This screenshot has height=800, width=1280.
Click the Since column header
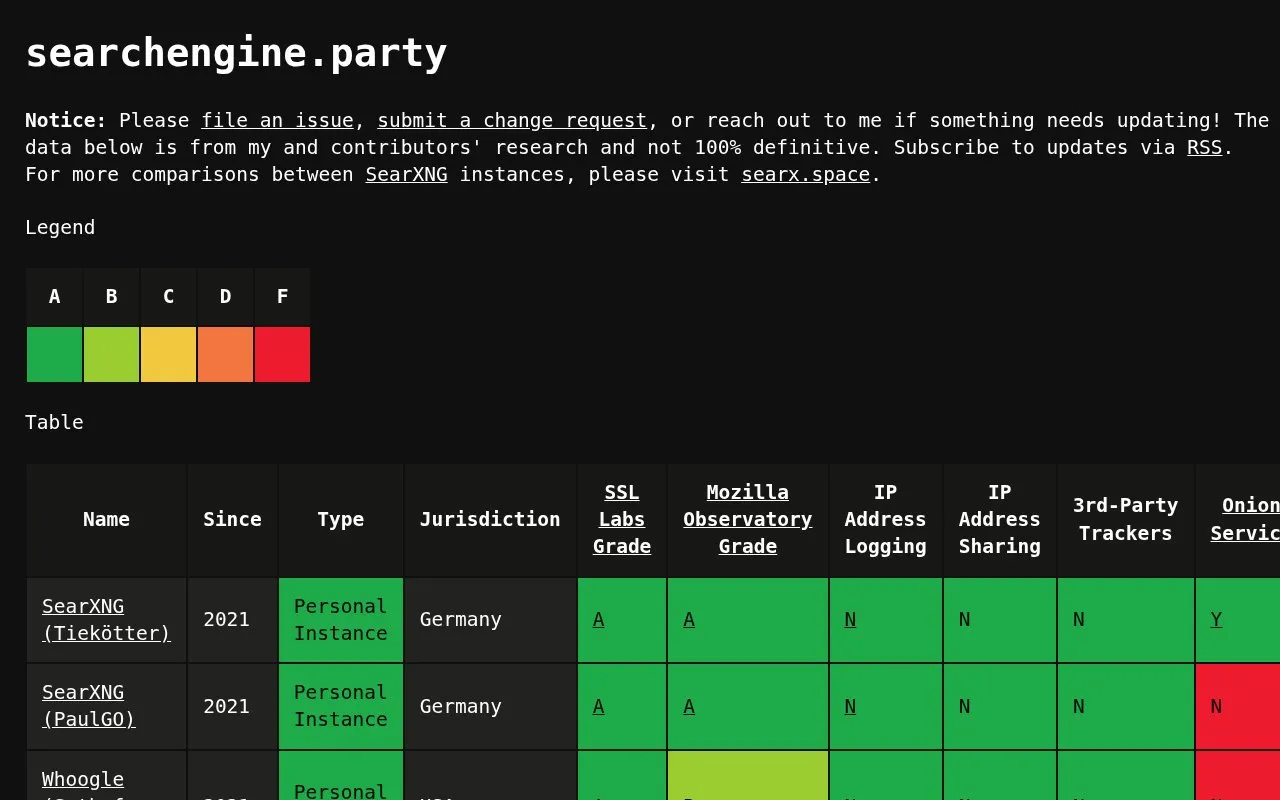232,519
